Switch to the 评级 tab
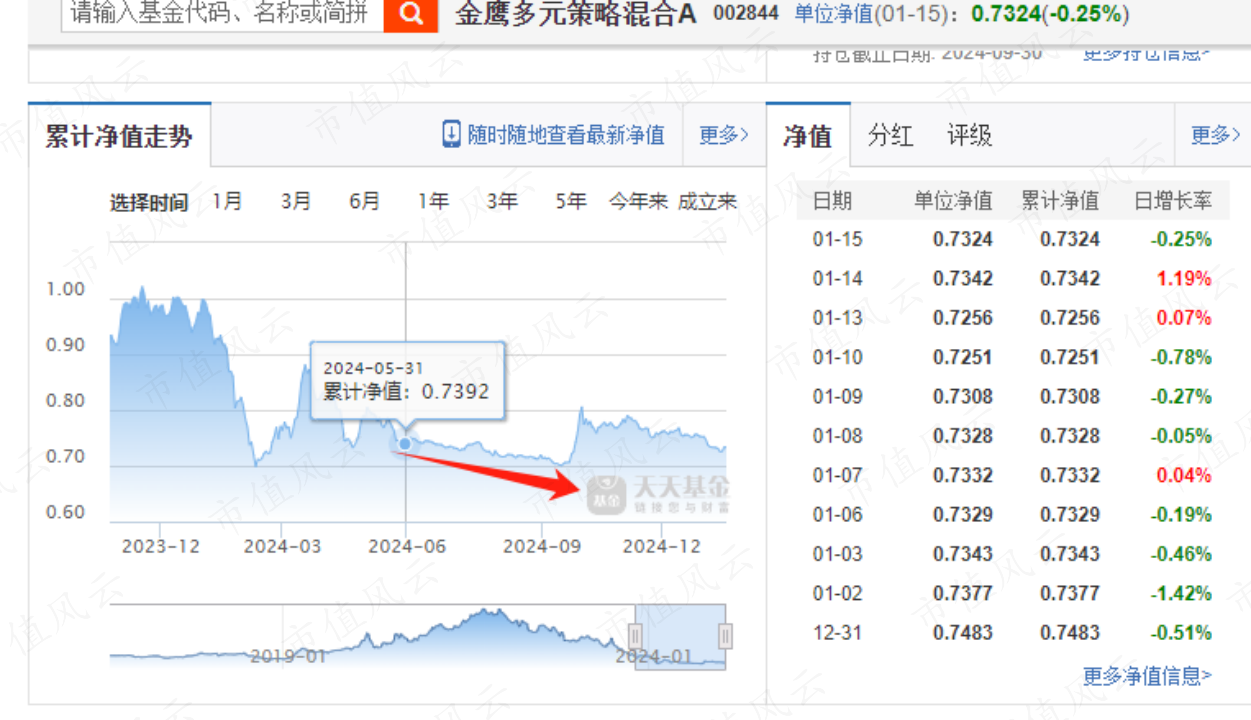 point(970,135)
